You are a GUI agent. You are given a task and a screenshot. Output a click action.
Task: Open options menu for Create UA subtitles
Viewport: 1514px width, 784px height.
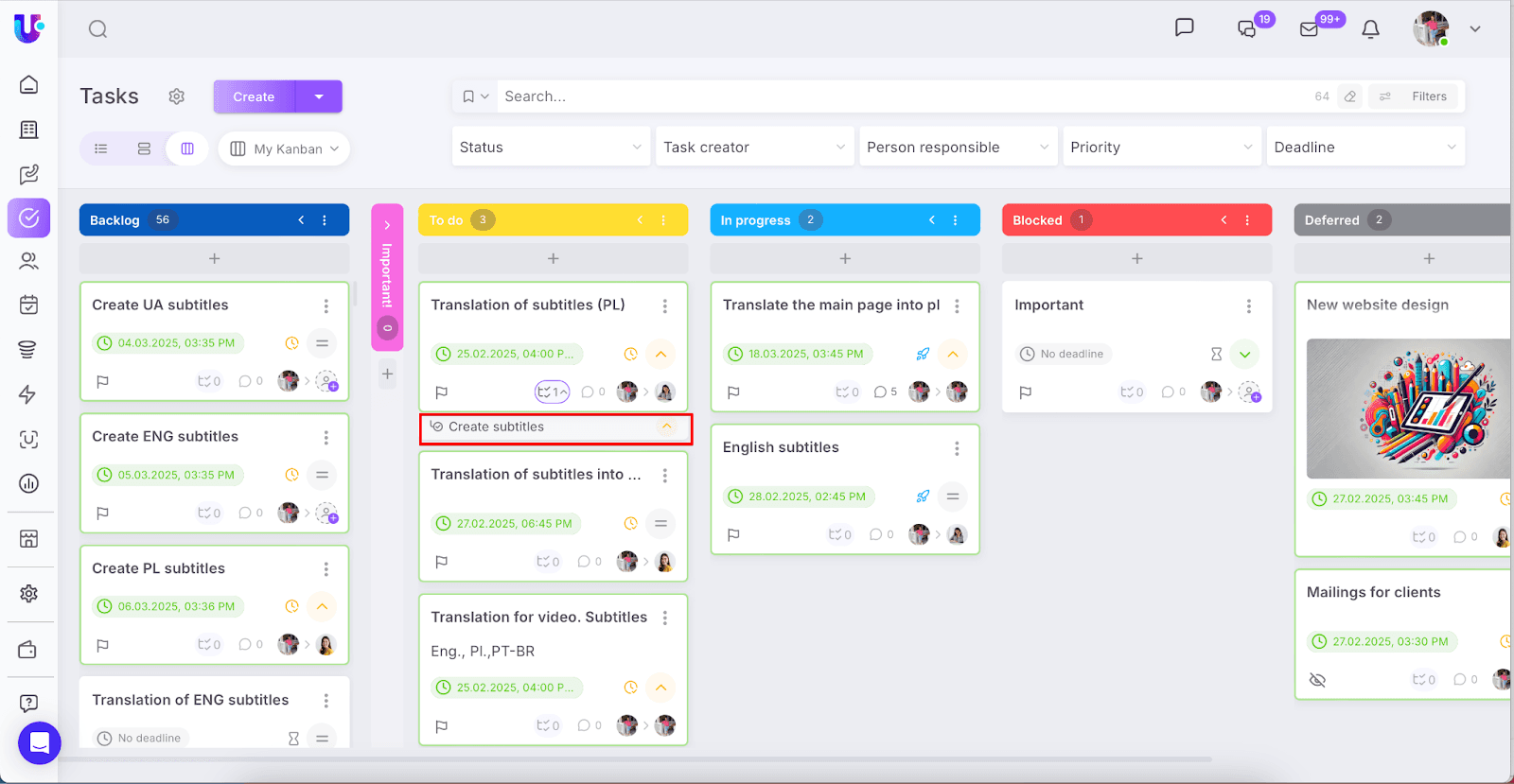click(x=326, y=305)
